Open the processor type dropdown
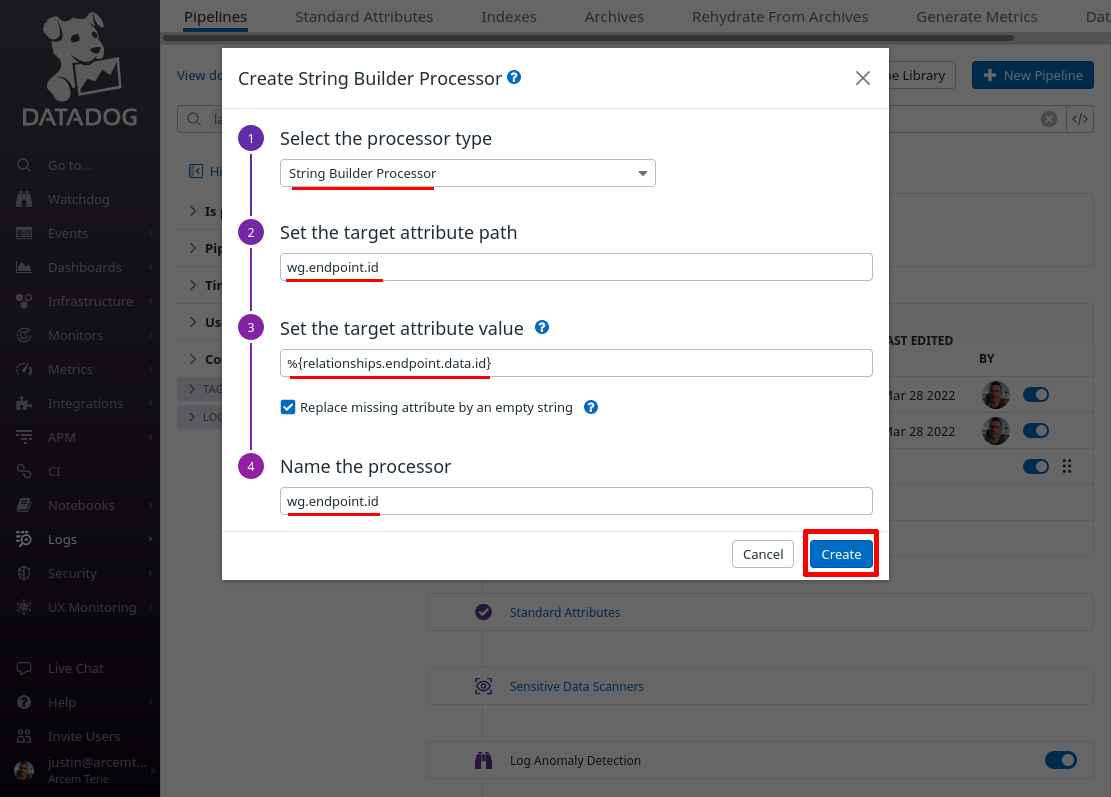The width and height of the screenshot is (1111, 797). click(468, 174)
